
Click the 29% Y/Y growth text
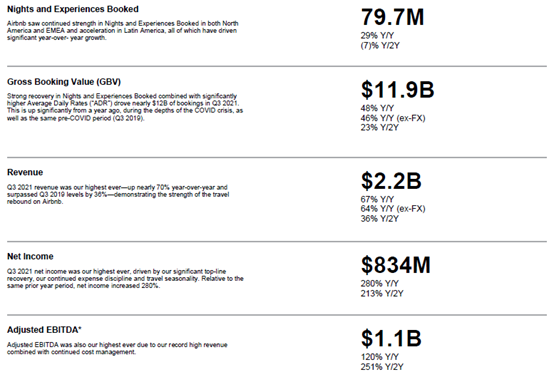(377, 35)
